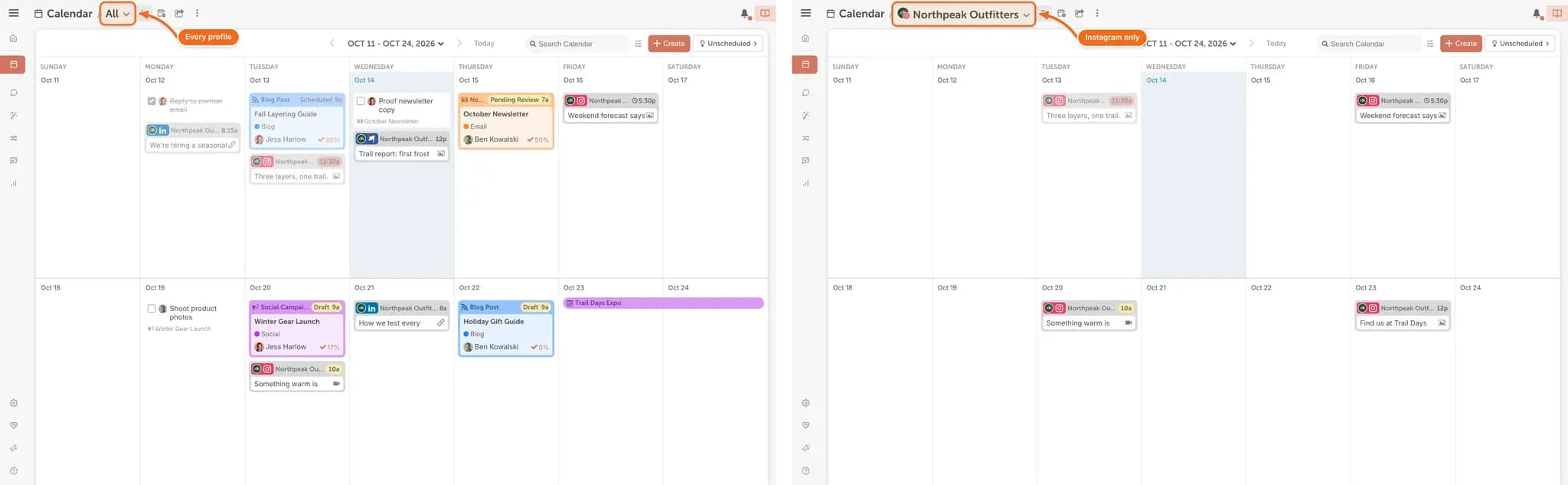Open the Winter Gear Launch social campaign card
The width and height of the screenshot is (1568, 485).
pyautogui.click(x=297, y=328)
